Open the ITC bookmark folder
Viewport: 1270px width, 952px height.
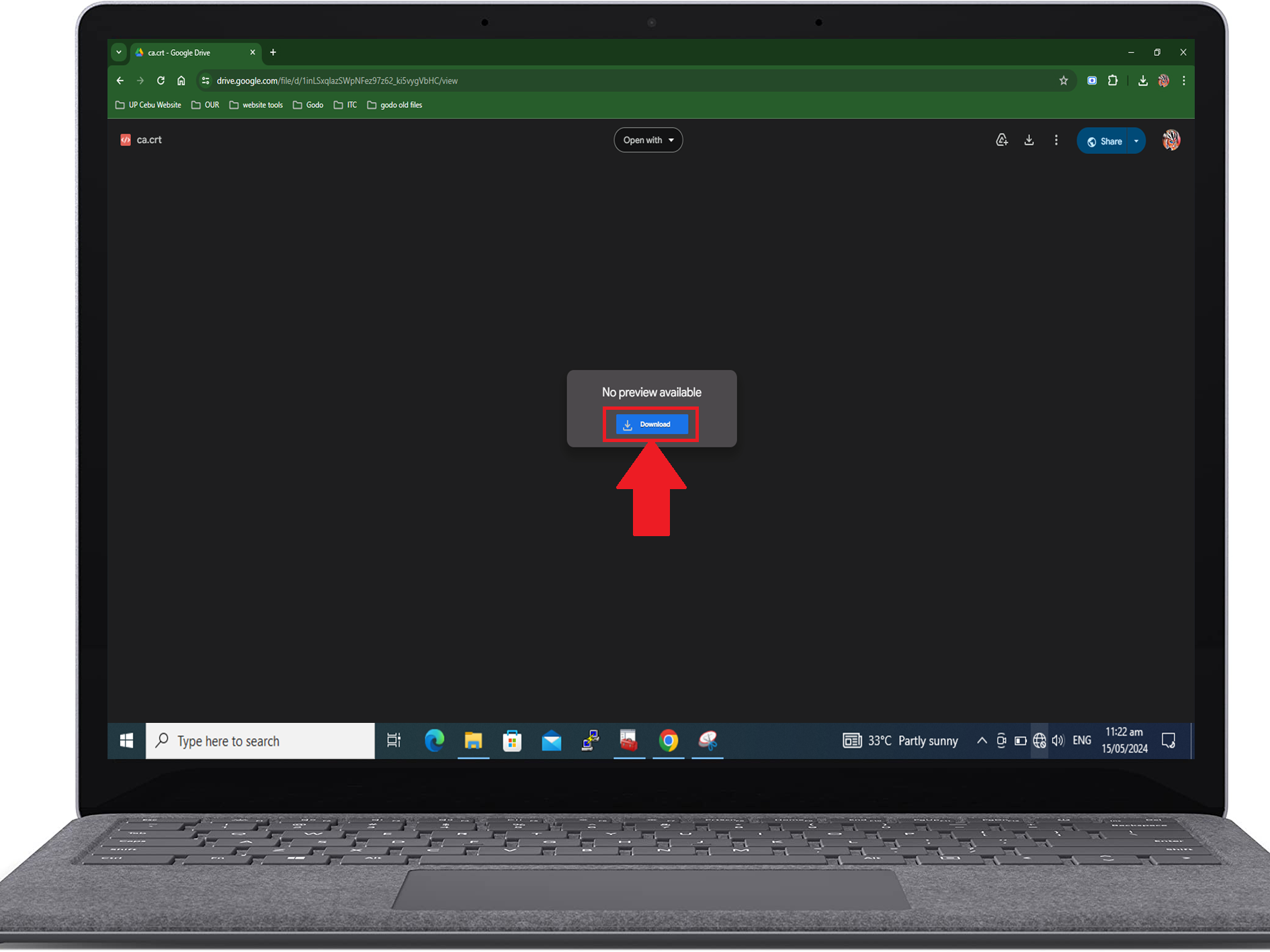(345, 105)
